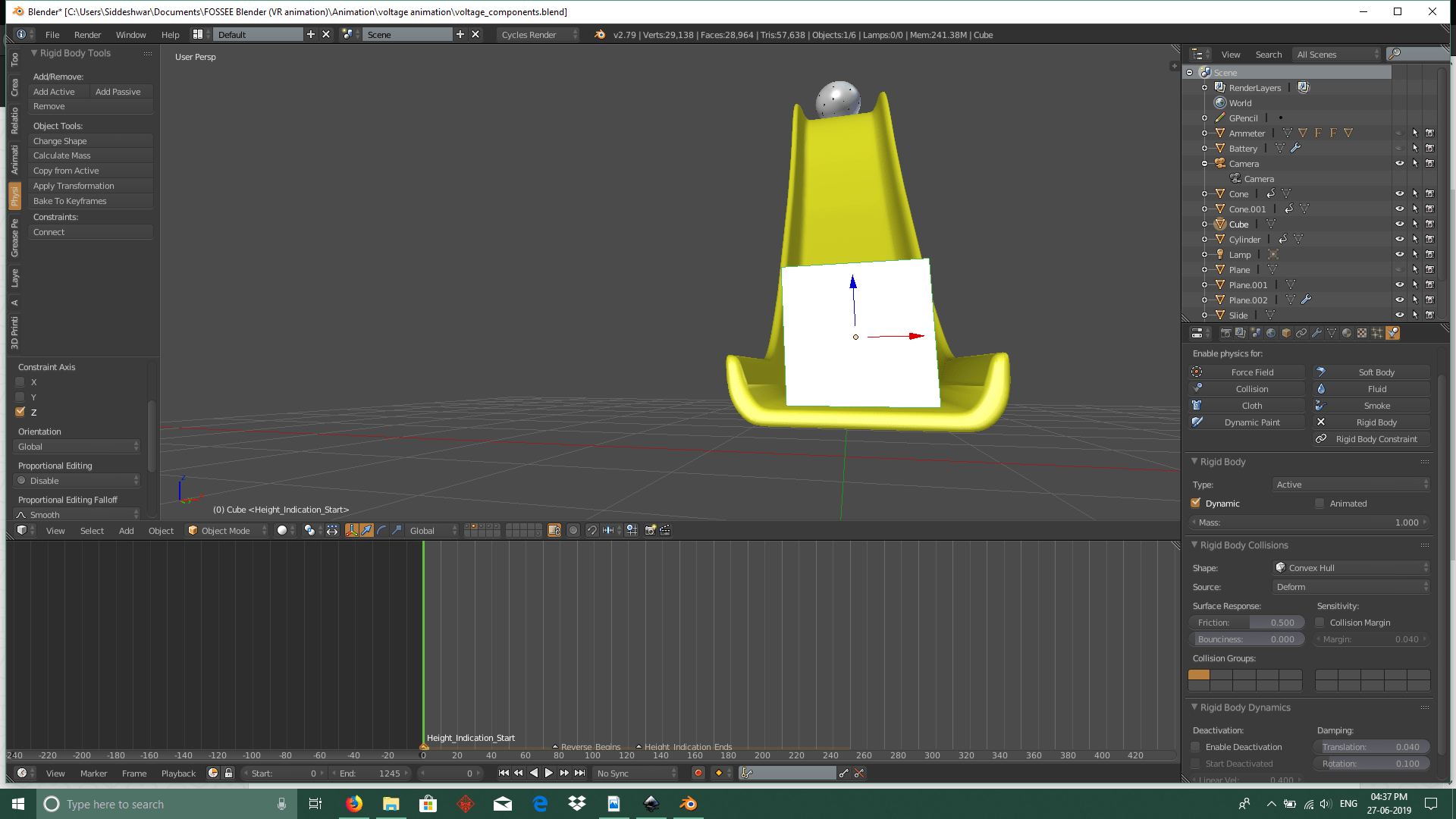The image size is (1456, 819).
Task: Open the Object menu in viewport header
Action: (161, 530)
